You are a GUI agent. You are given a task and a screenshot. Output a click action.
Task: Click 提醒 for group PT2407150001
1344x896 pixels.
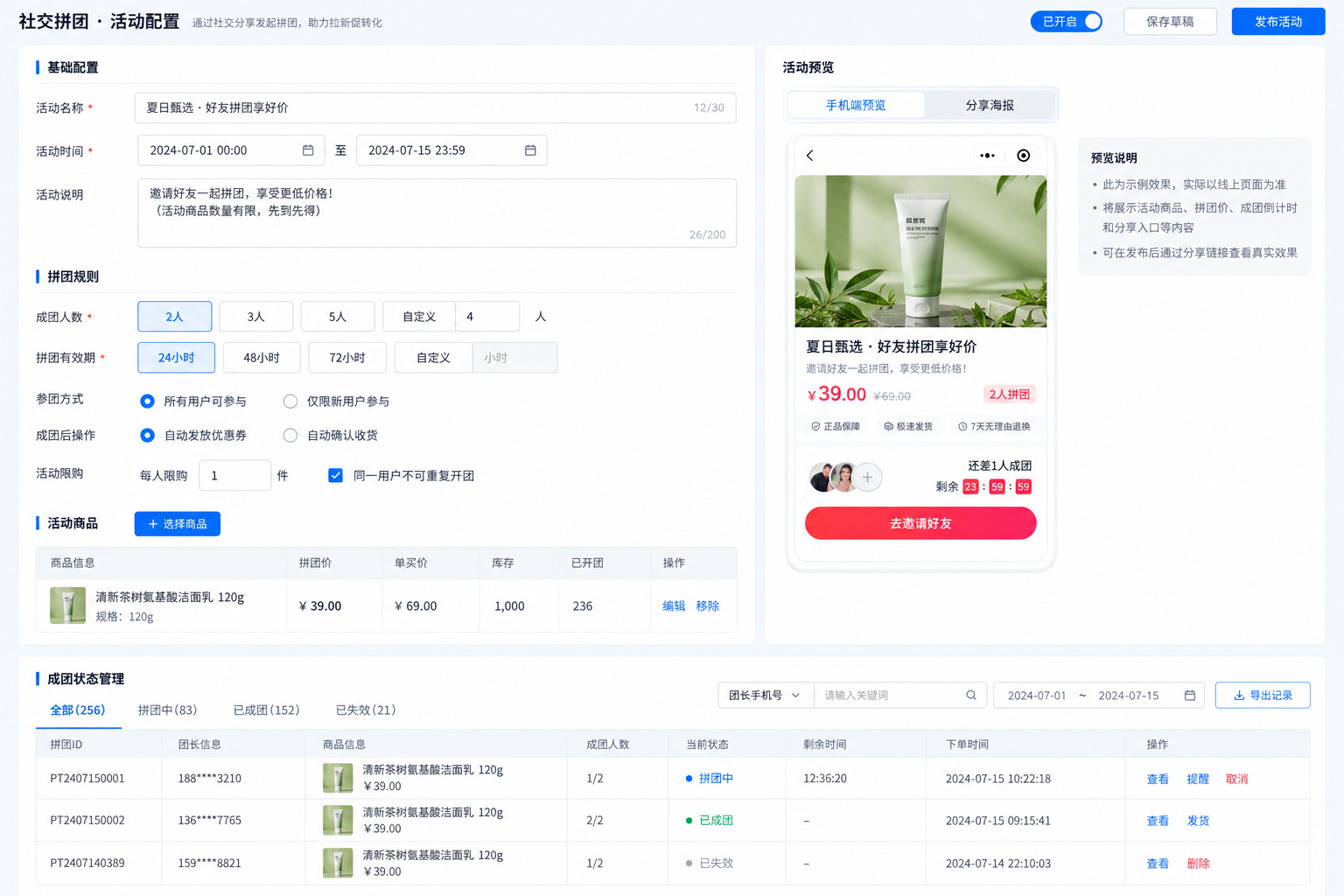(x=1199, y=779)
